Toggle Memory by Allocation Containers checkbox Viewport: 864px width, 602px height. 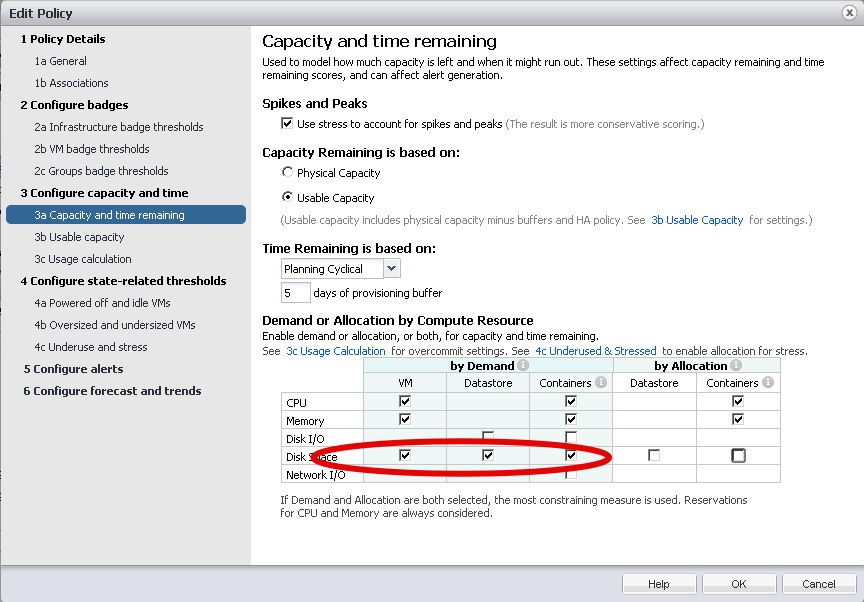pos(738,420)
